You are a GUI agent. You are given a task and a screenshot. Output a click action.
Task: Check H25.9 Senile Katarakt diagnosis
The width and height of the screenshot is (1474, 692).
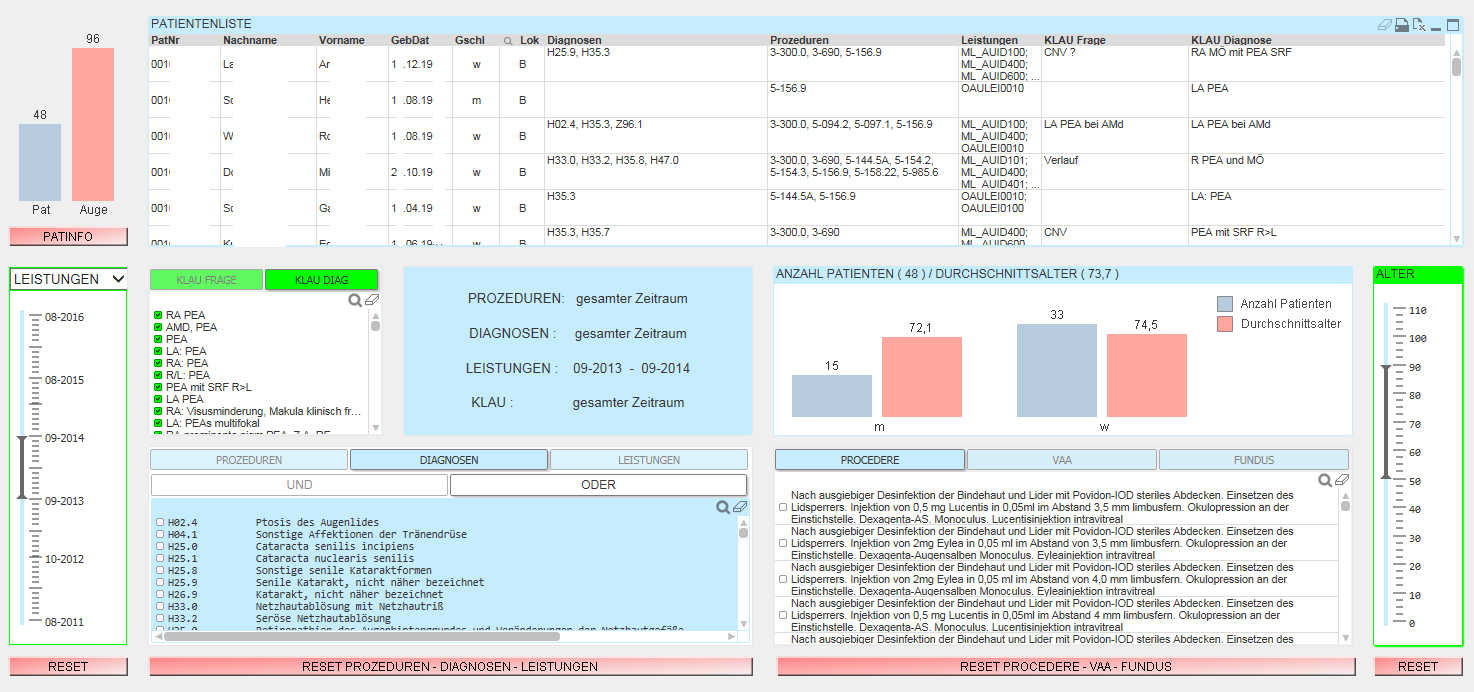pos(160,582)
